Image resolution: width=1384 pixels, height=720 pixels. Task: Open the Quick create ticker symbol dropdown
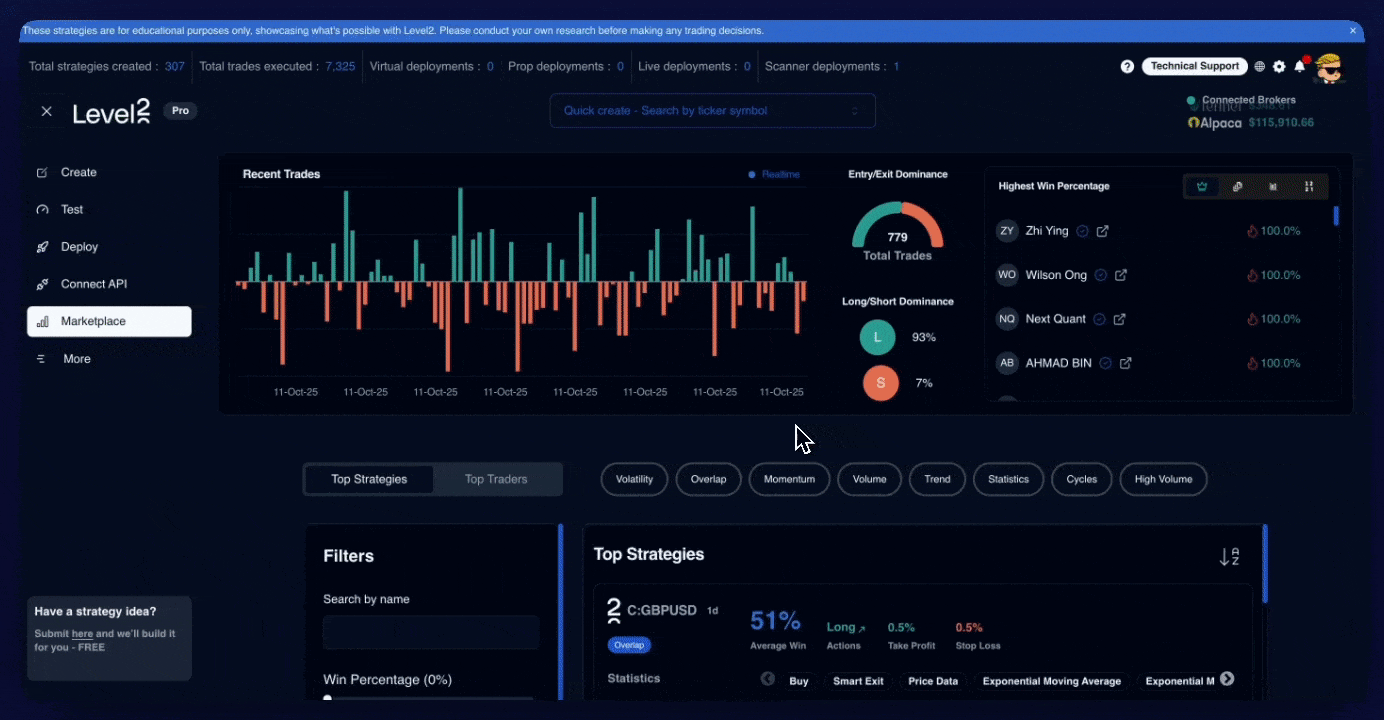click(x=712, y=111)
